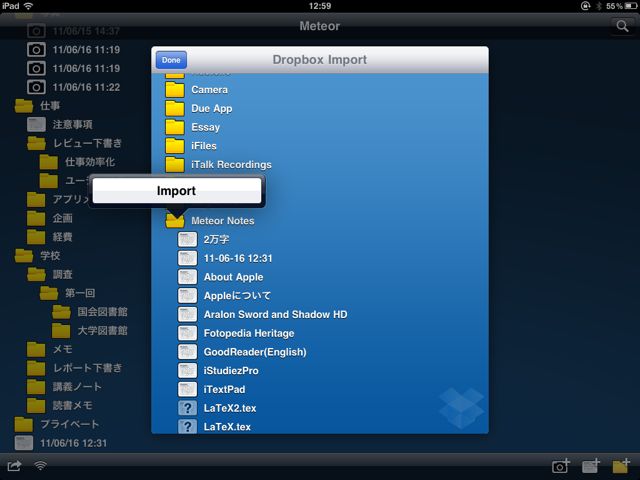
Task: Tap Done in Dropbox Import
Action: pyautogui.click(x=171, y=60)
